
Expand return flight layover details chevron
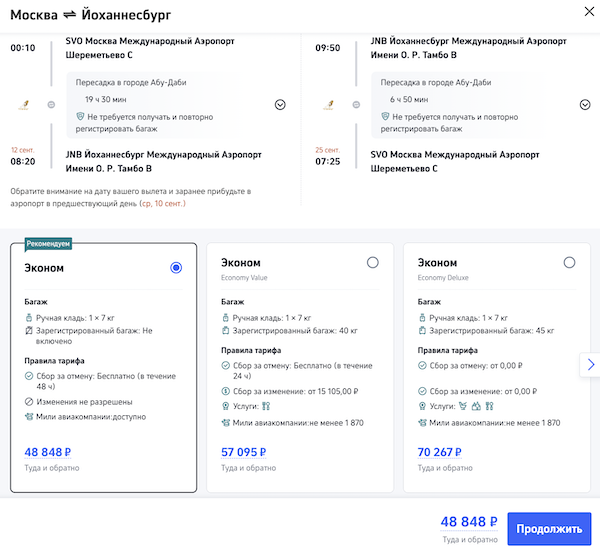[585, 105]
